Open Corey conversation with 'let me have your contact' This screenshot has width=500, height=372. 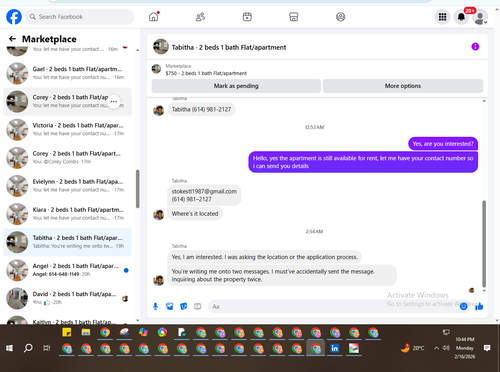[x=67, y=101]
